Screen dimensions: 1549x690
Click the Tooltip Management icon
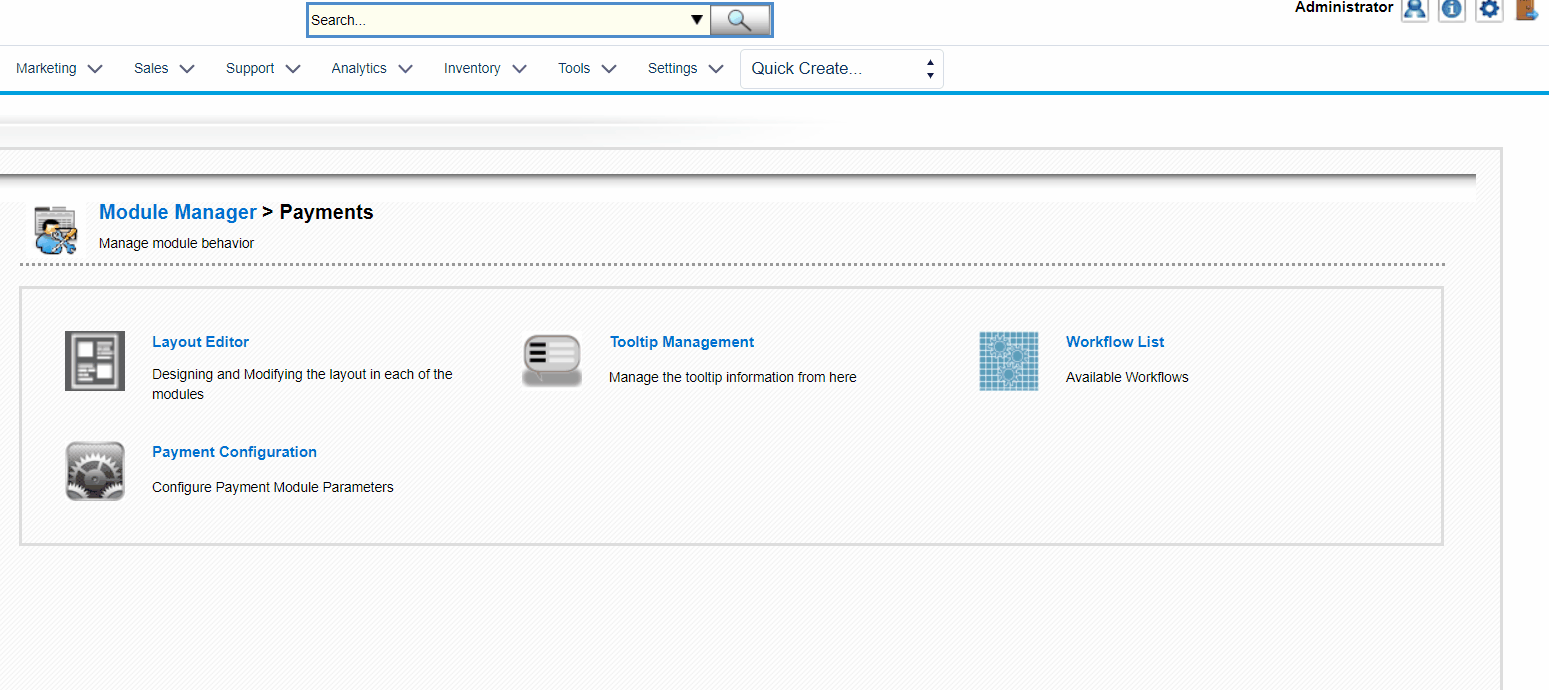[x=552, y=361]
